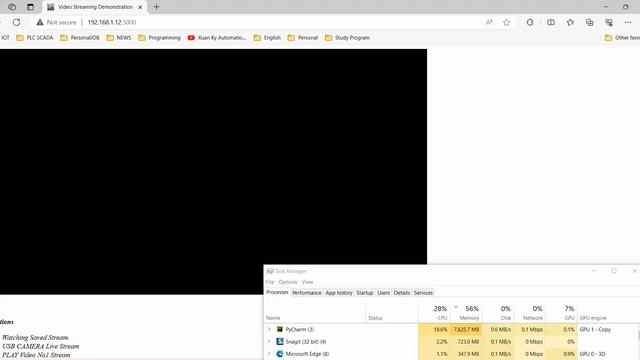The height and width of the screenshot is (360, 640).
Task: Open the English bookmark folder
Action: click(267, 38)
